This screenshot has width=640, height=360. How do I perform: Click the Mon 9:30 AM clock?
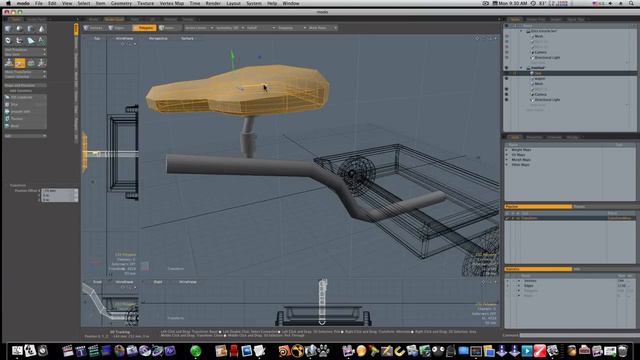(513, 3)
